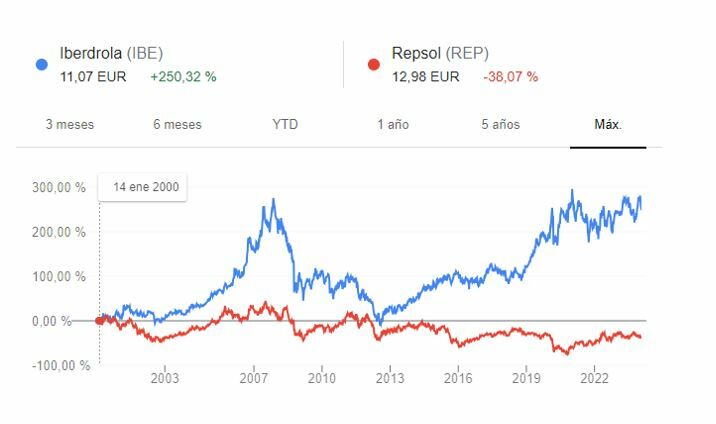Click the 2013 label on the time axis
This screenshot has height=424, width=716.
390,378
